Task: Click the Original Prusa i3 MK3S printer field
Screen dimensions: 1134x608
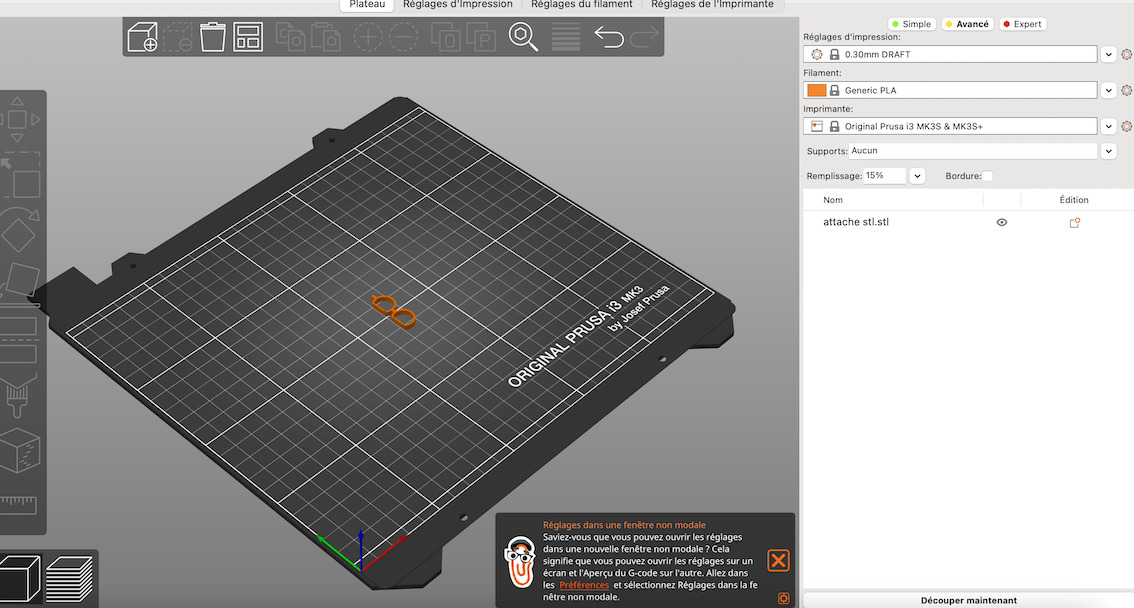Action: pyautogui.click(x=950, y=126)
